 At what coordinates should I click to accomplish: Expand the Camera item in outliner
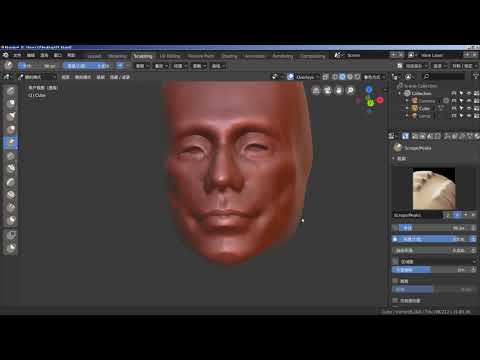click(x=407, y=101)
